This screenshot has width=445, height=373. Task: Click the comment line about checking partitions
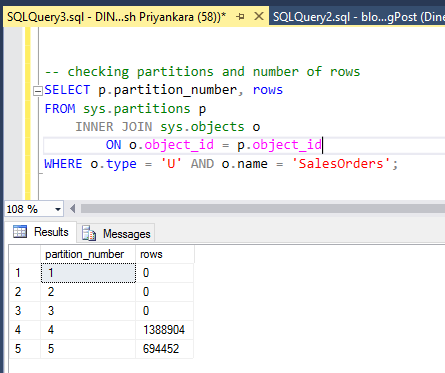coord(202,72)
